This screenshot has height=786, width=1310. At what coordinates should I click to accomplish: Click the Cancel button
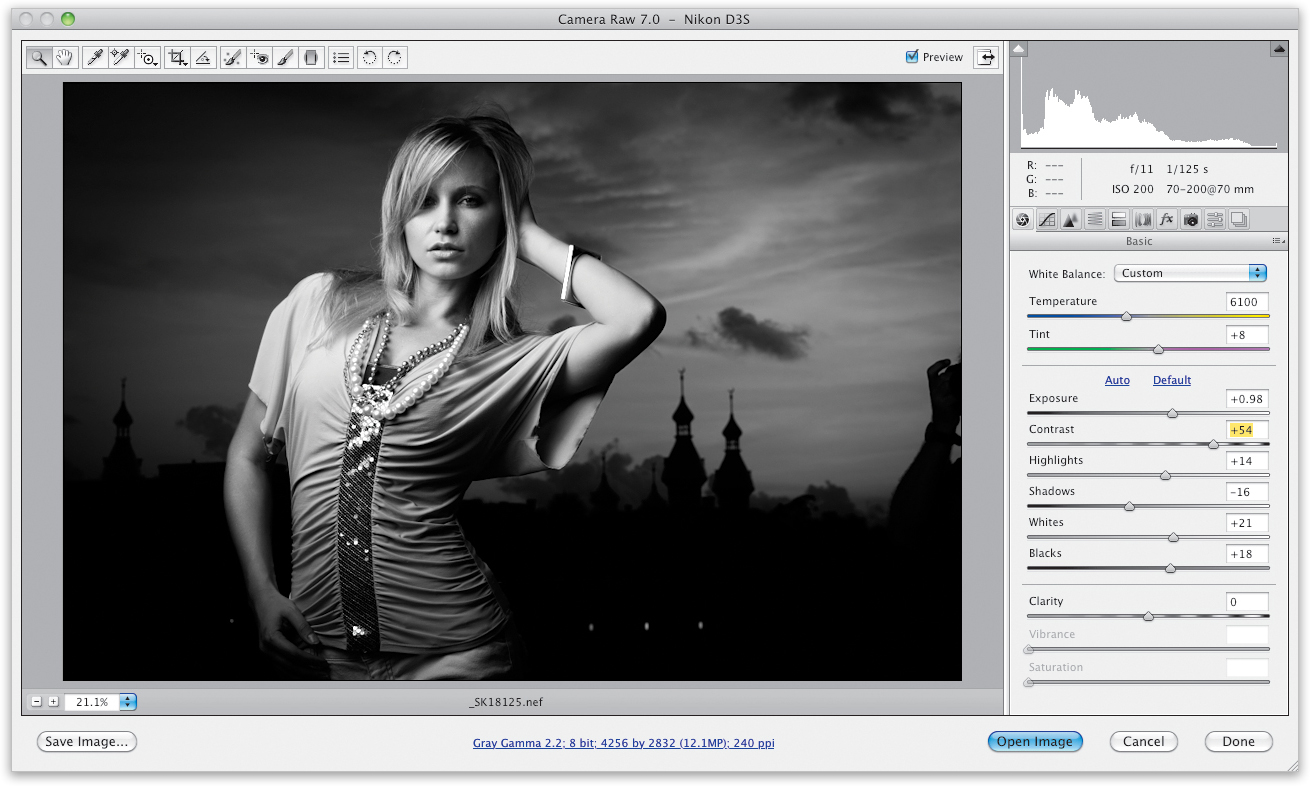[x=1144, y=742]
